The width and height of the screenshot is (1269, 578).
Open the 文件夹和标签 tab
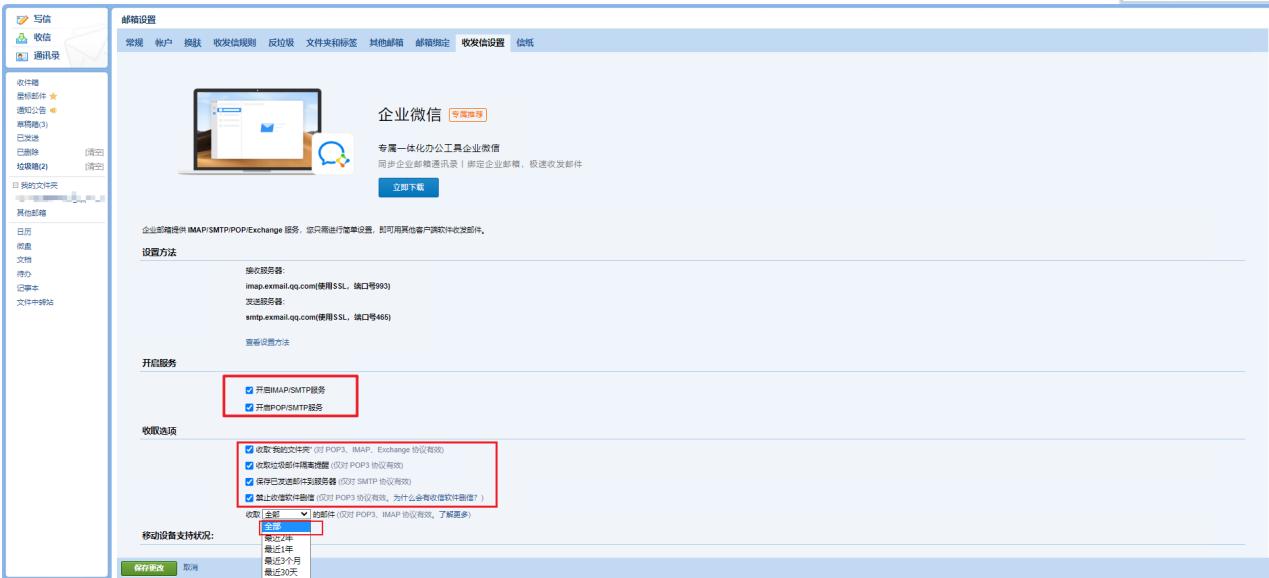pos(331,43)
